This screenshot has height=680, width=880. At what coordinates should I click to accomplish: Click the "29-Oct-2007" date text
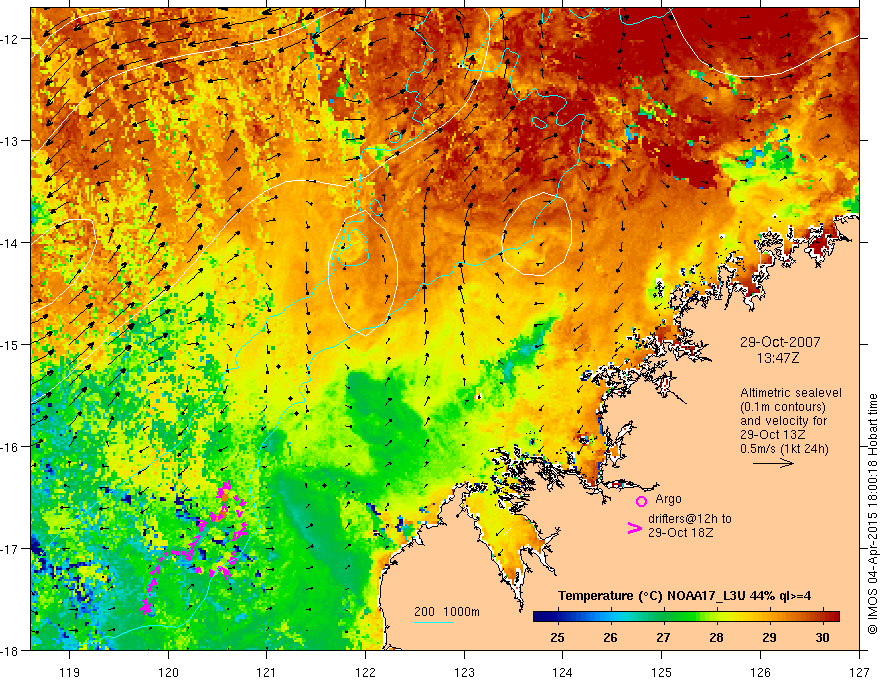[x=780, y=342]
